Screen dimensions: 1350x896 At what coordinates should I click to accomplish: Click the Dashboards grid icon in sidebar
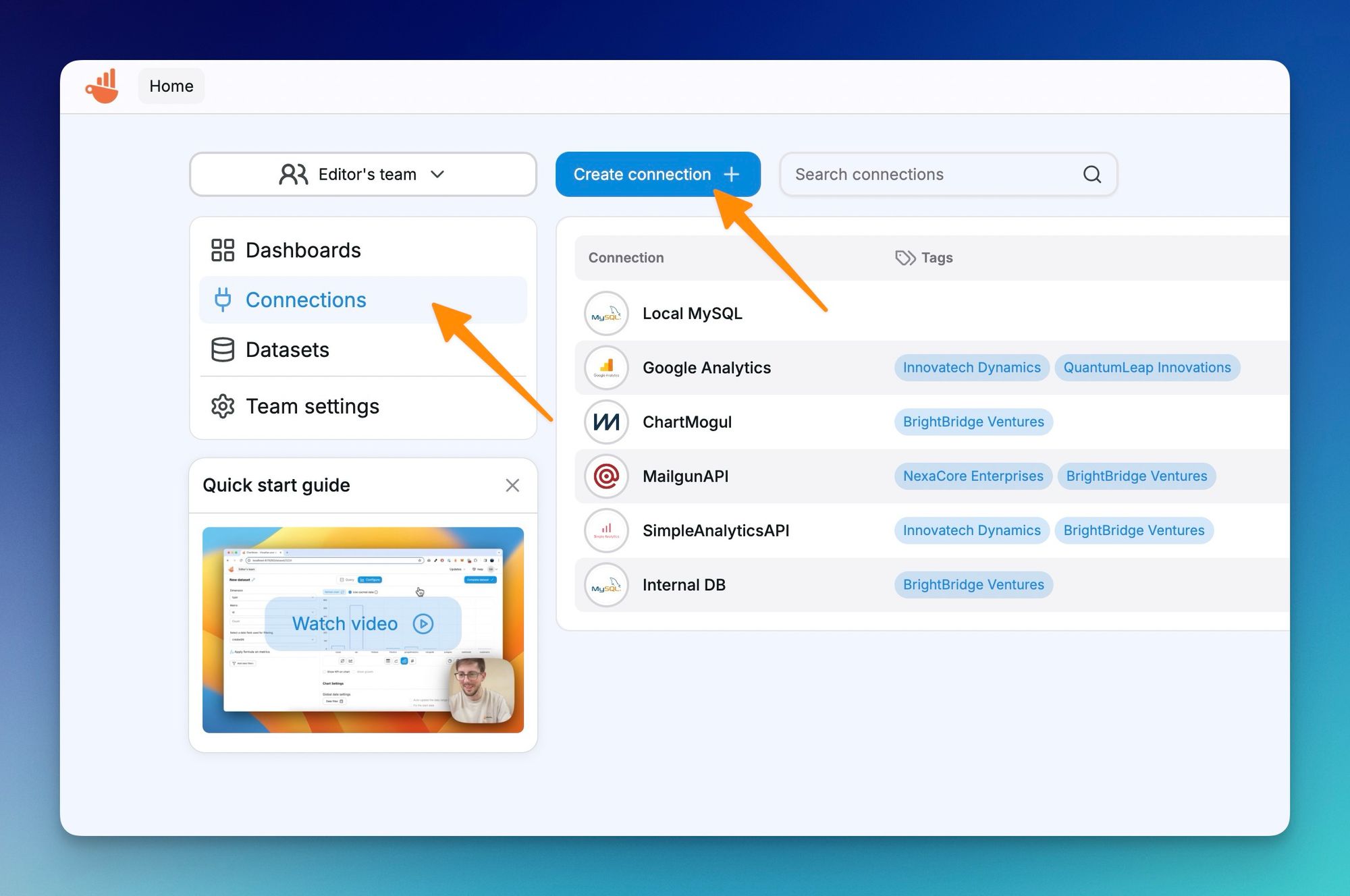pyautogui.click(x=222, y=249)
